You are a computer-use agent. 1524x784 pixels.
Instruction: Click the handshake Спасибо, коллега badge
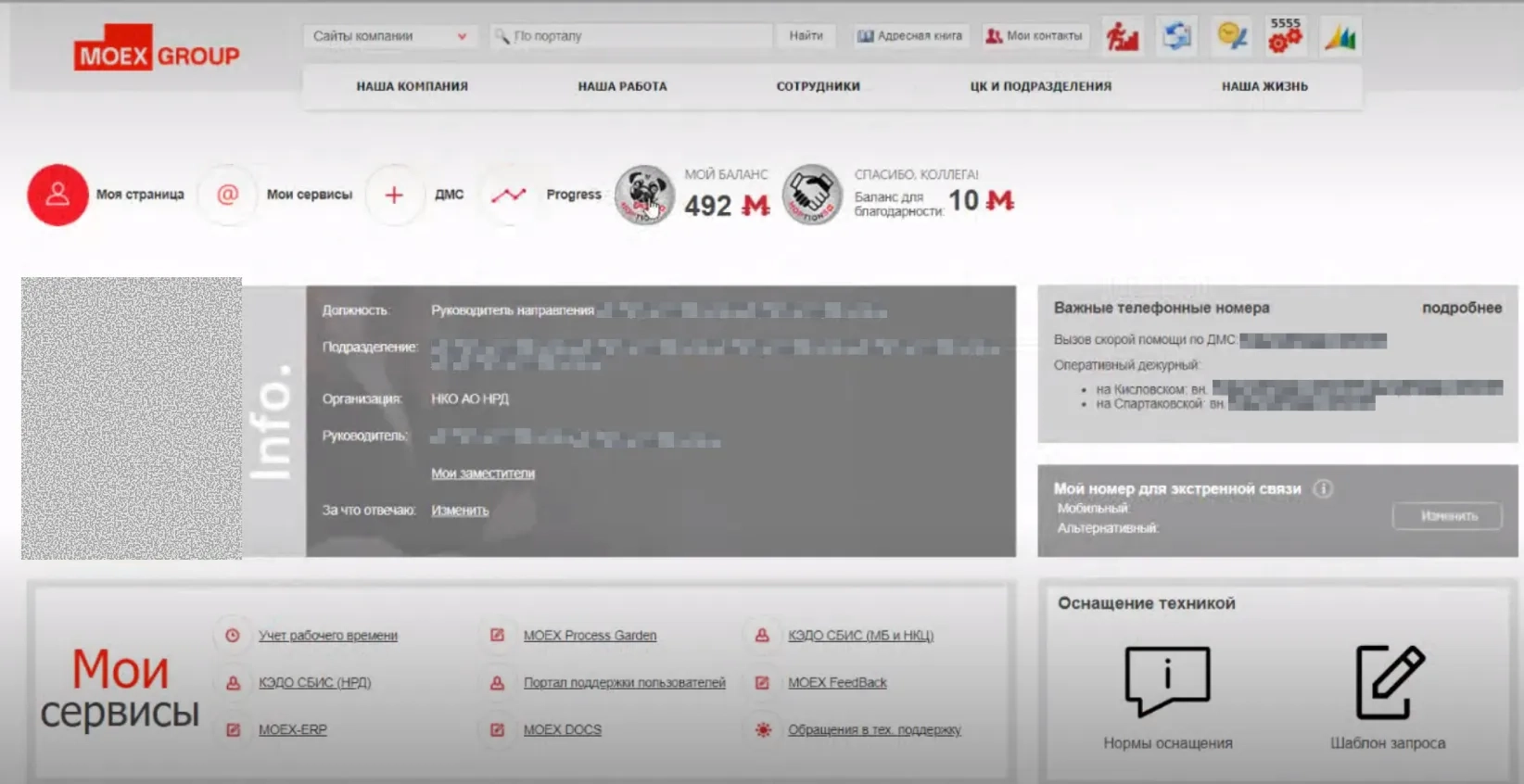tap(812, 195)
